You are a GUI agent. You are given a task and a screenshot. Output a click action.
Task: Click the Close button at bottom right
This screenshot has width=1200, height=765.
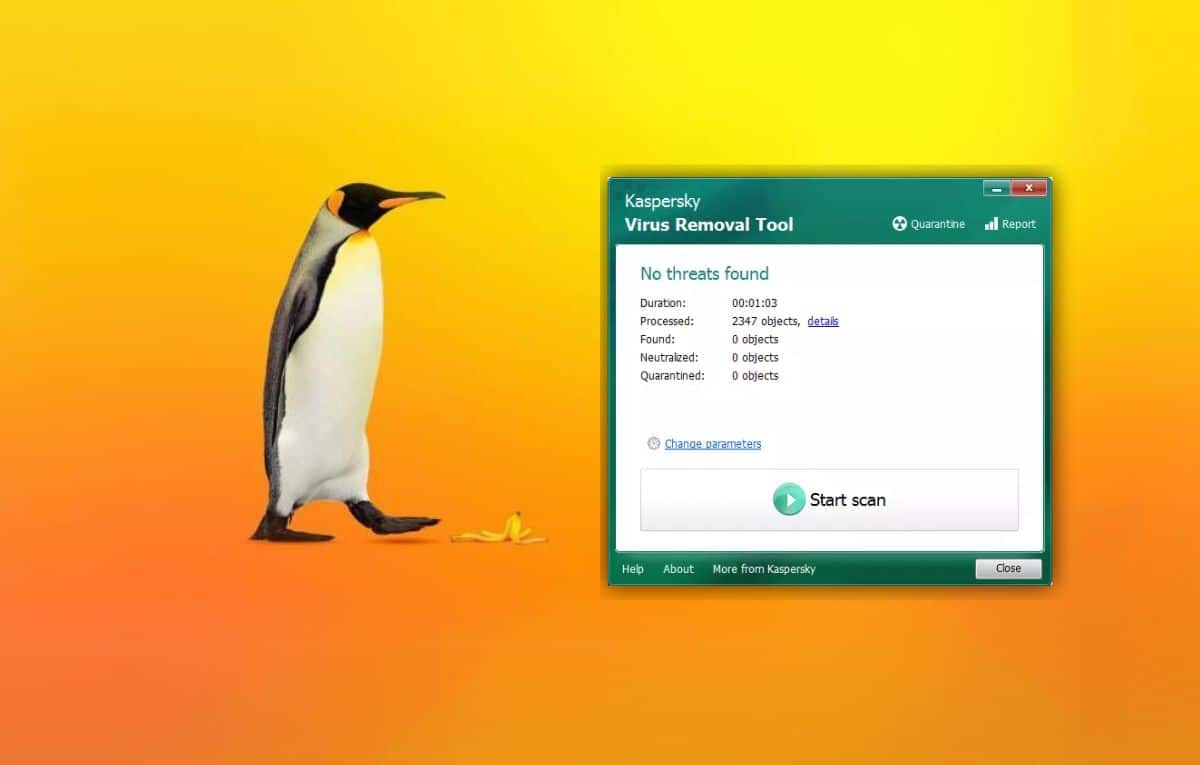coord(1008,568)
